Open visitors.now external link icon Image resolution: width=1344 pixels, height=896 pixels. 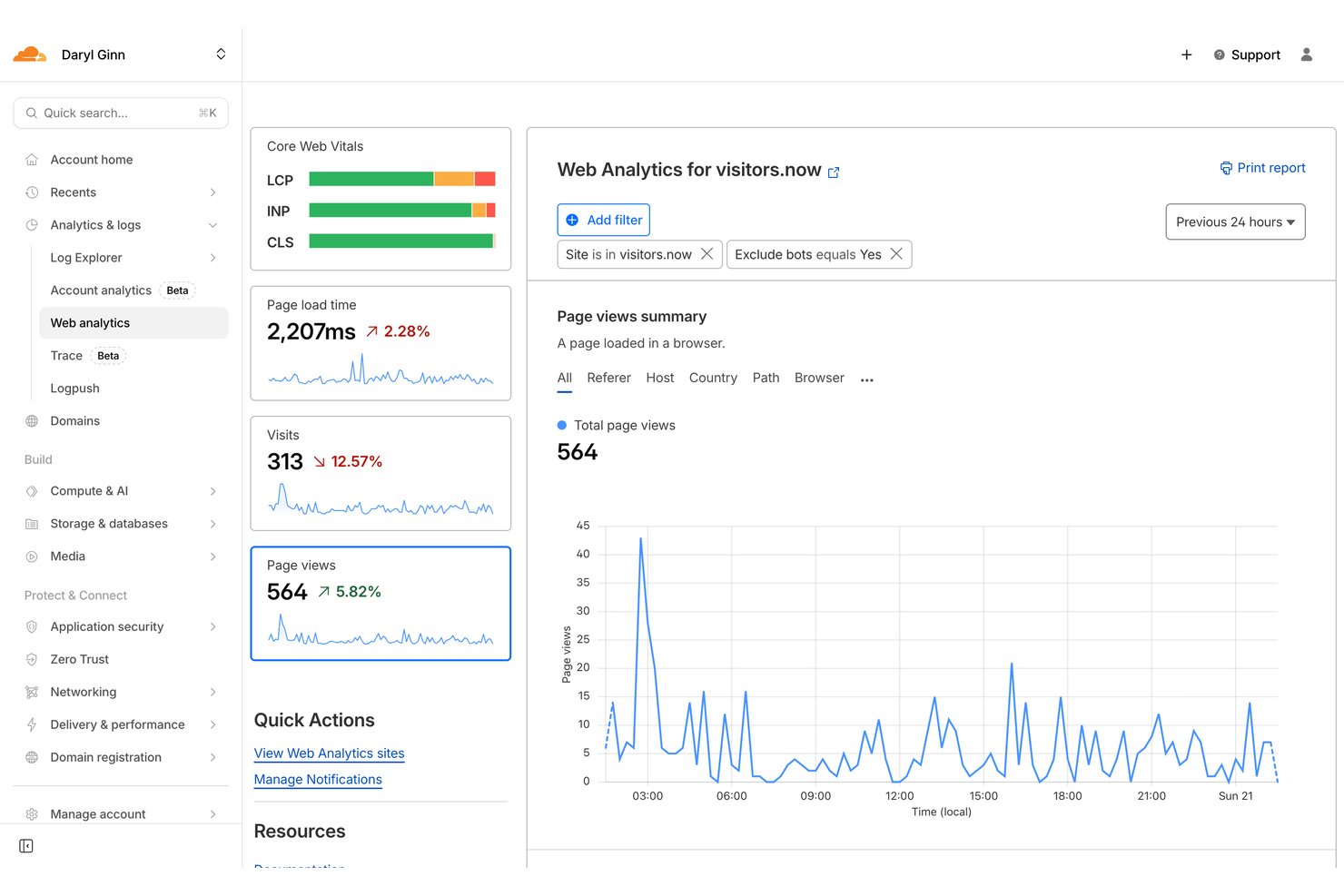834,172
